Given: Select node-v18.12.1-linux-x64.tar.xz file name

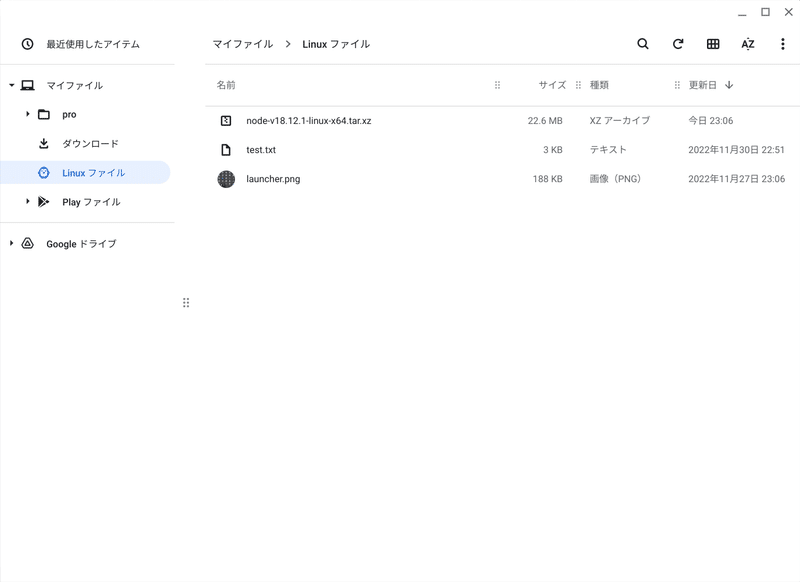Looking at the screenshot, I should [x=309, y=121].
